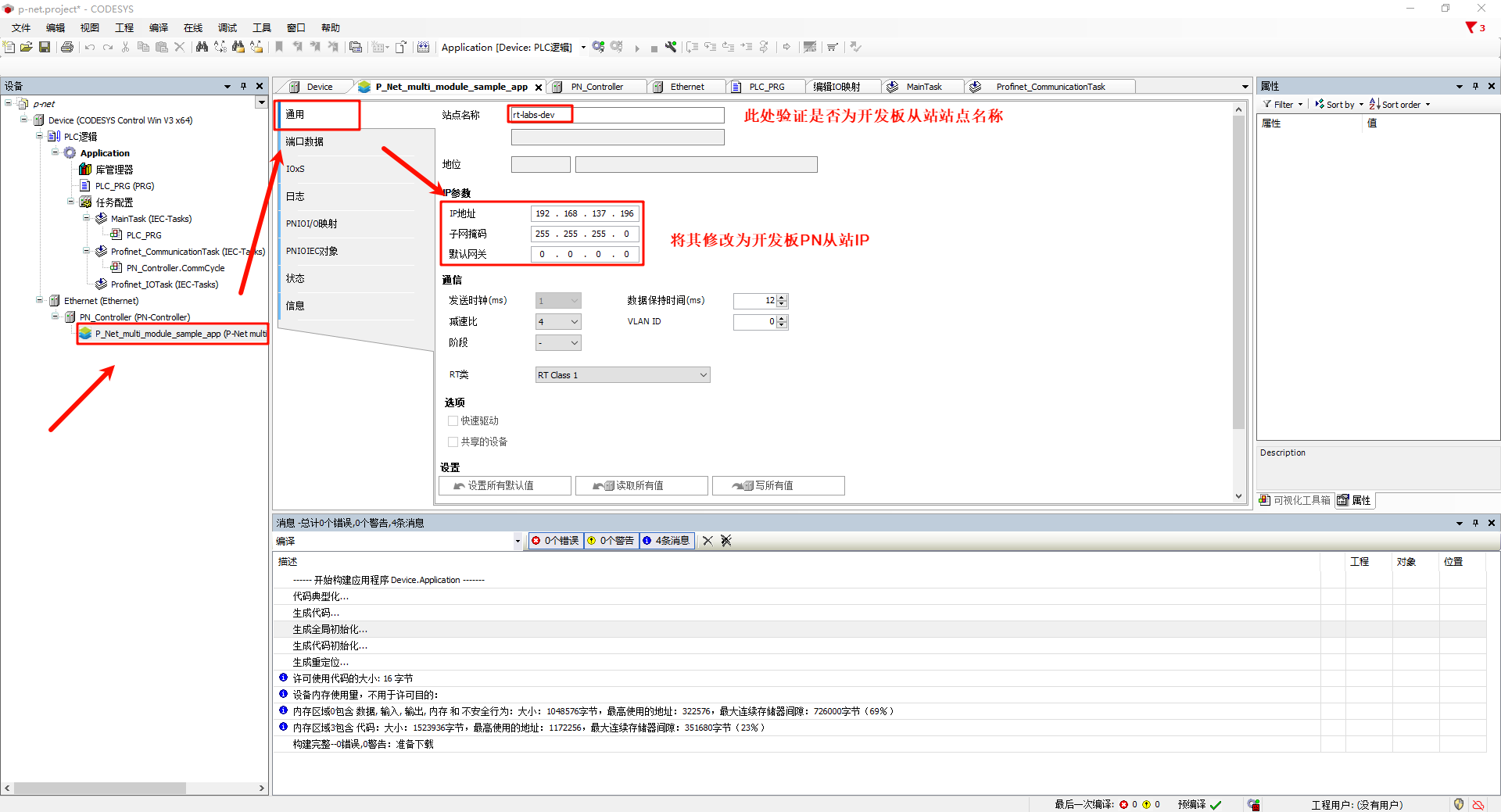Open the RT Class 1 dropdown

(x=622, y=375)
